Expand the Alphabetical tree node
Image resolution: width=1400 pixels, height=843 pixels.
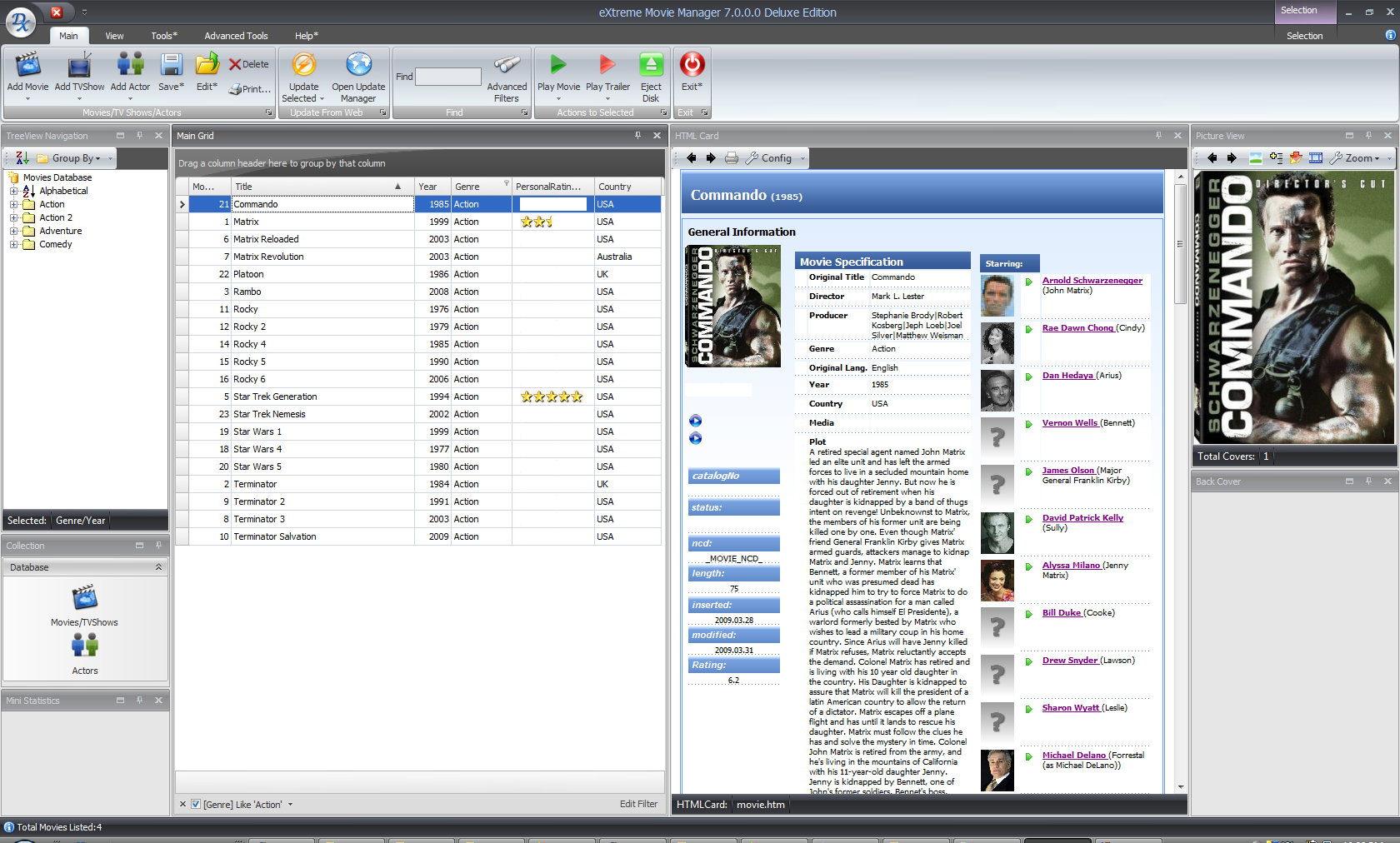[13, 191]
